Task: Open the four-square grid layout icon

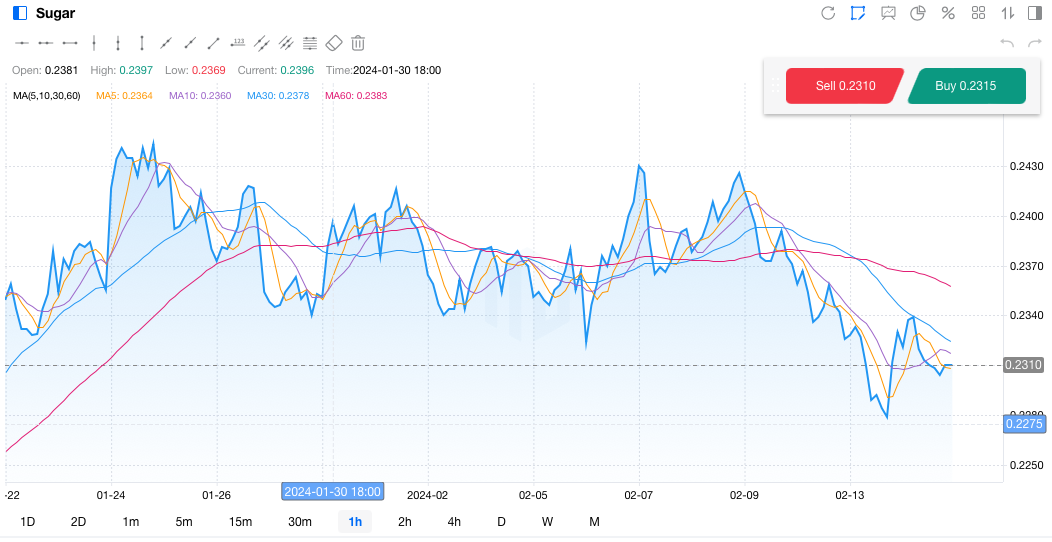Action: (978, 13)
